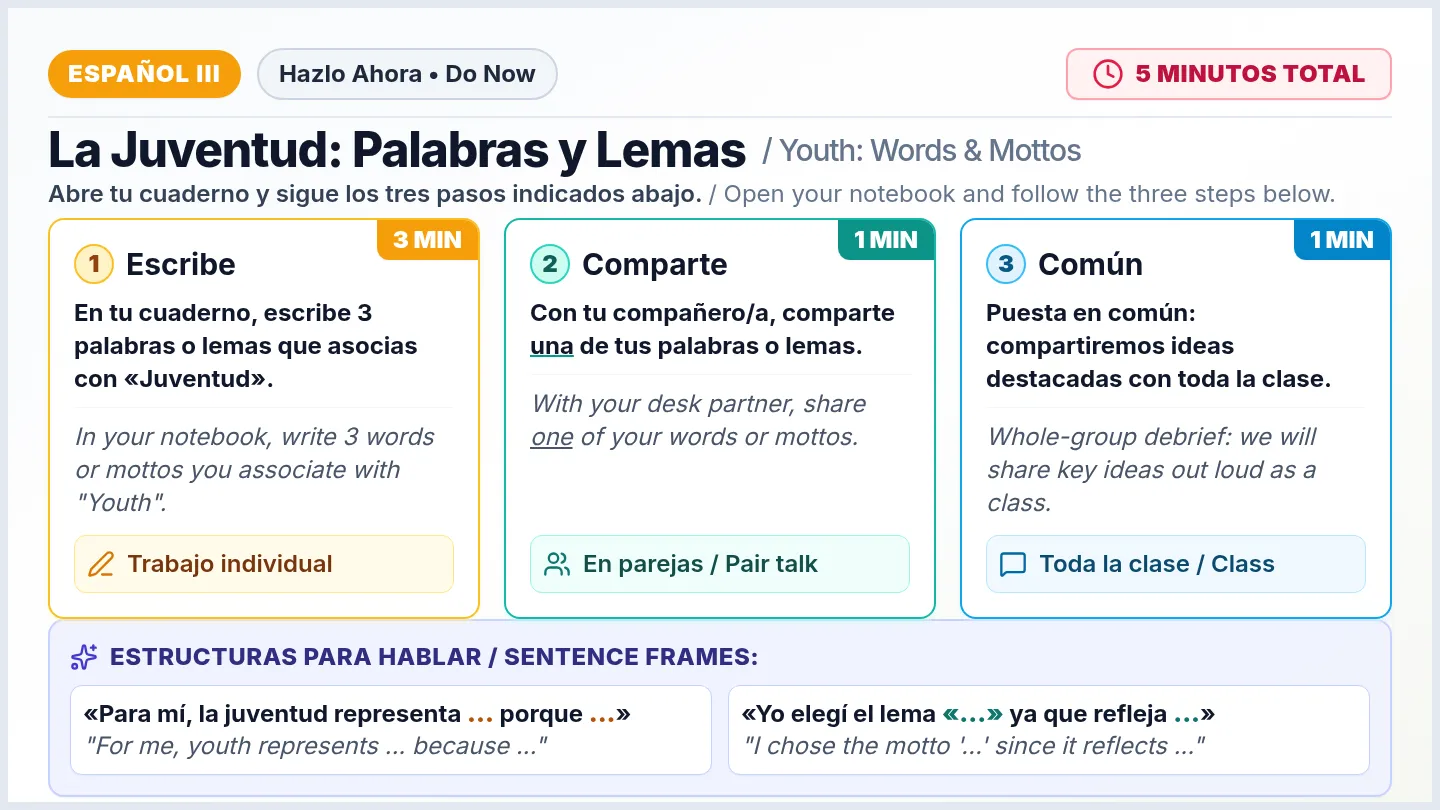The image size is (1440, 810).
Task: Click the underlined word una
Action: (x=552, y=347)
